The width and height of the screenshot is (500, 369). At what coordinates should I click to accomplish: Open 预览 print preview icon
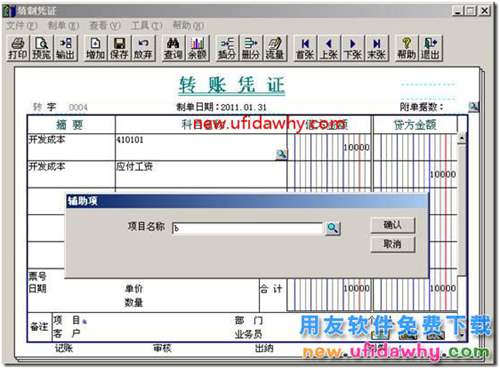[41, 49]
